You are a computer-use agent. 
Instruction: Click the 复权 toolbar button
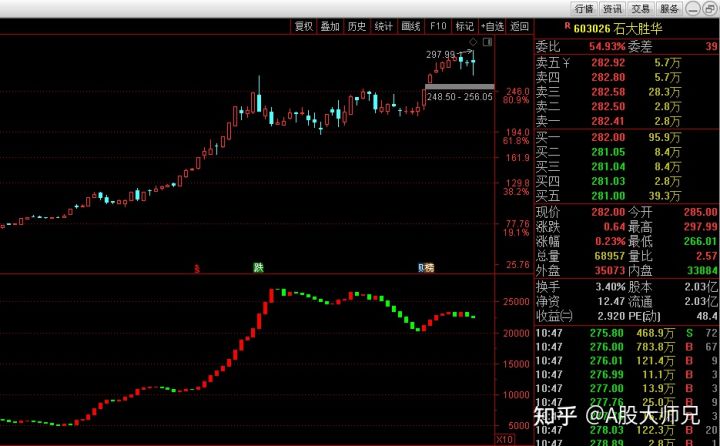pyautogui.click(x=304, y=27)
